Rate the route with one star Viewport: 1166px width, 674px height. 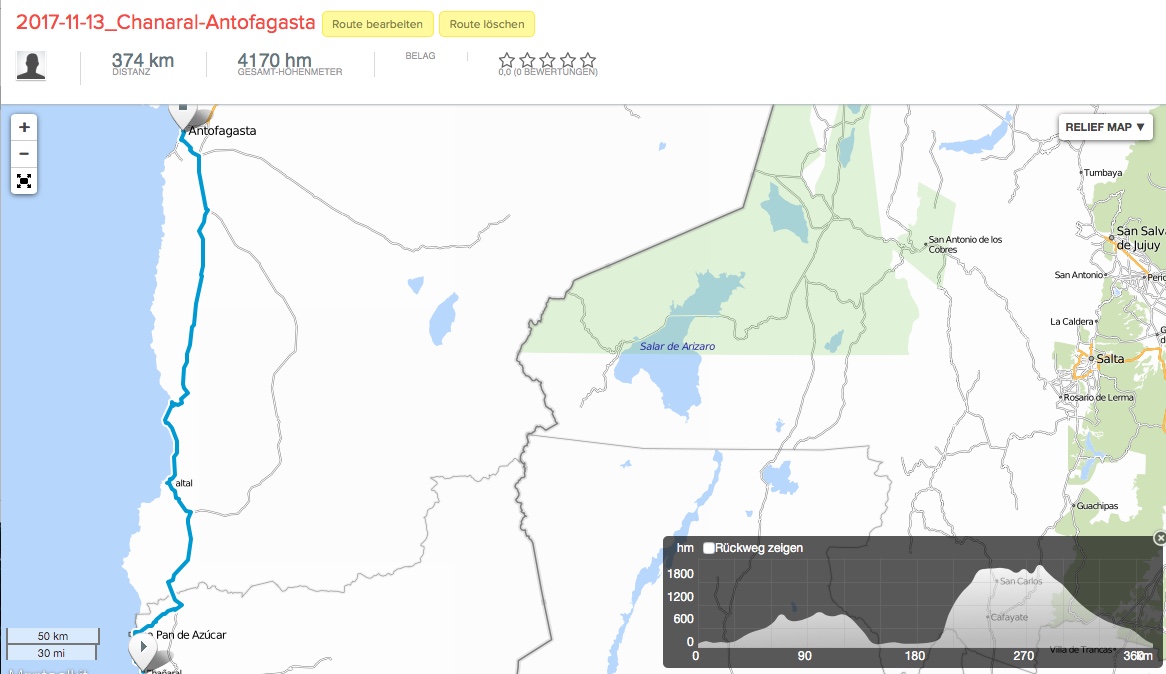(507, 61)
